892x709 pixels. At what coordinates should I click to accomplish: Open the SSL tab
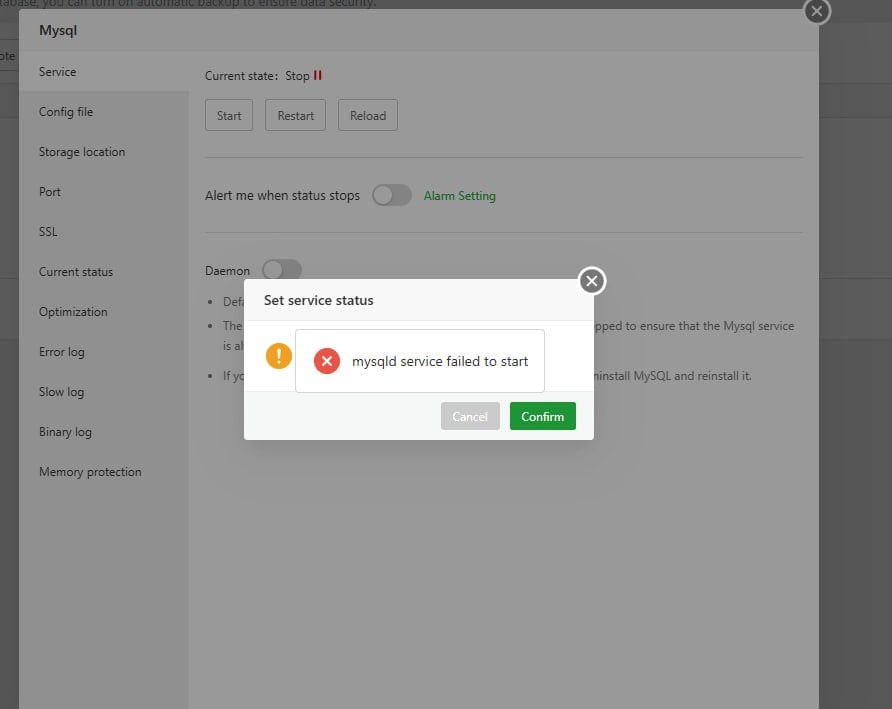104,232
